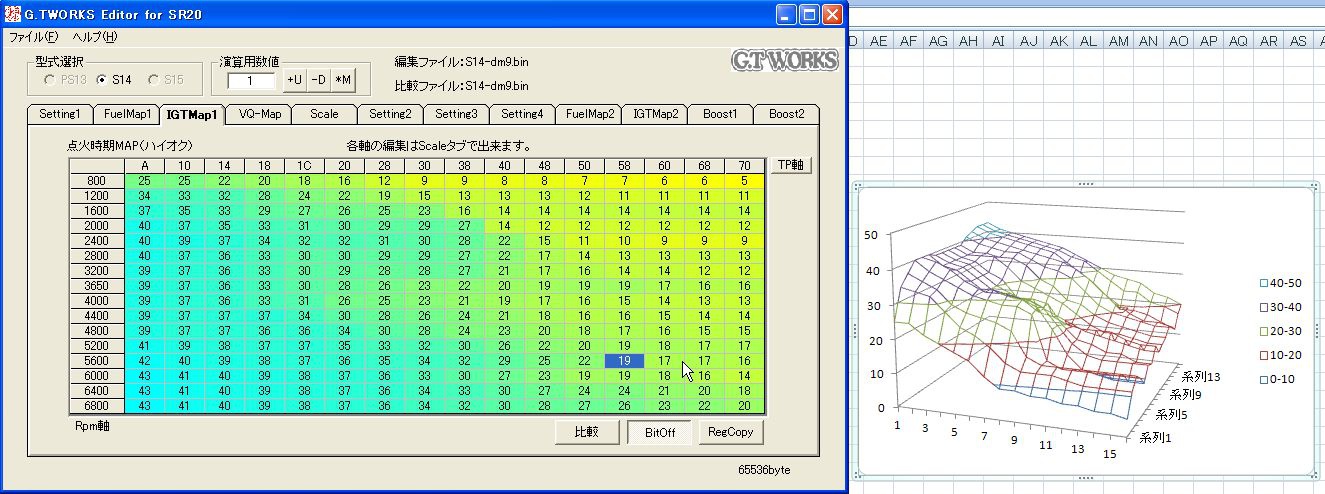Click the column header 70
The image size is (1325, 494).
(x=744, y=165)
